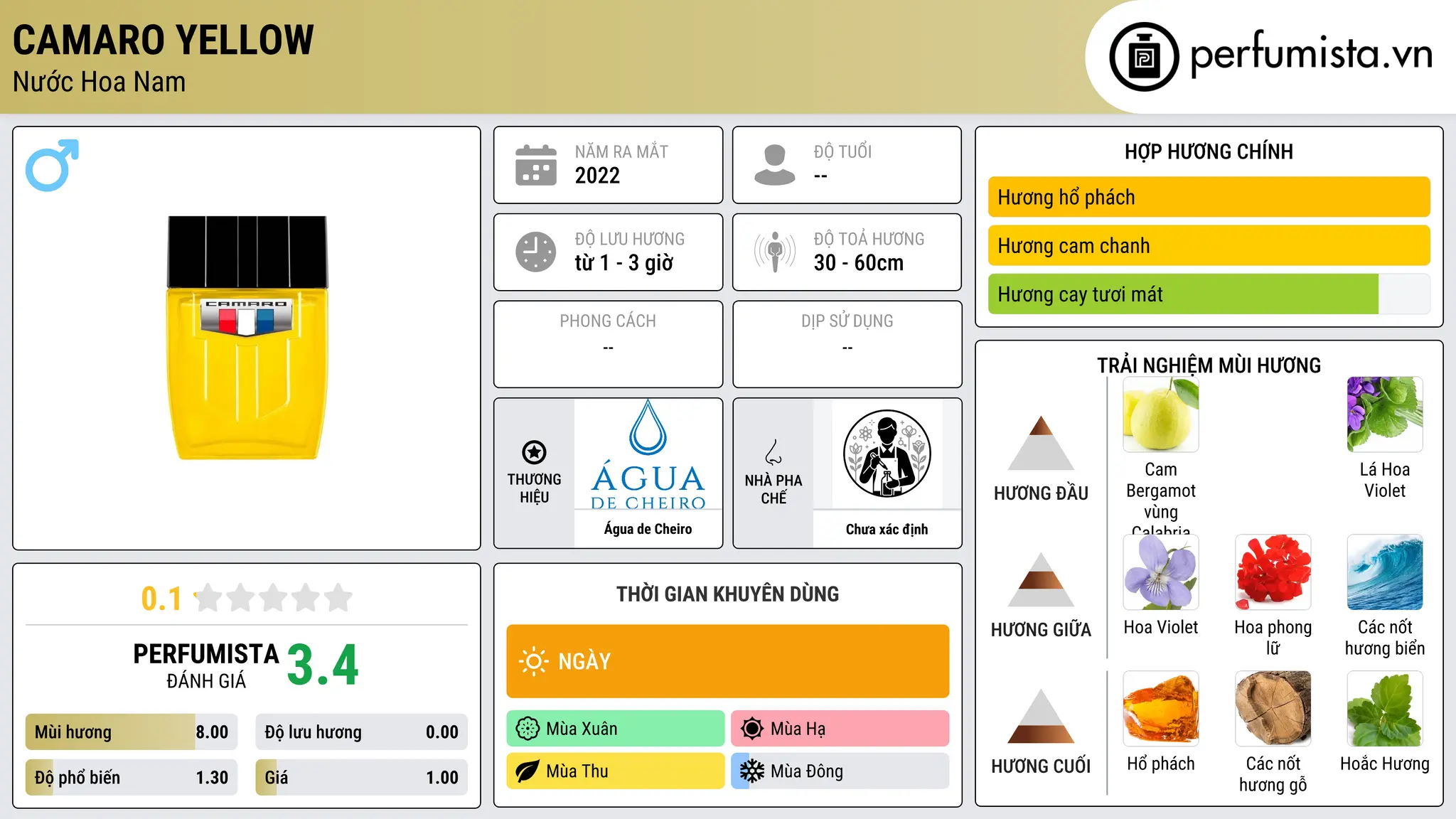Click the Mùi hương 8.00 rating bar
The height and width of the screenshot is (819, 1456).
(x=132, y=732)
